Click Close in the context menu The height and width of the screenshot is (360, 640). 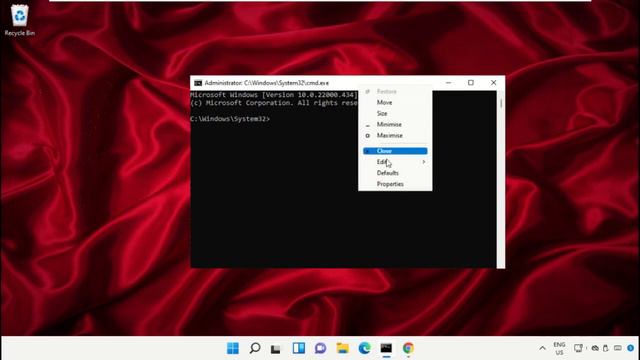[x=395, y=151]
